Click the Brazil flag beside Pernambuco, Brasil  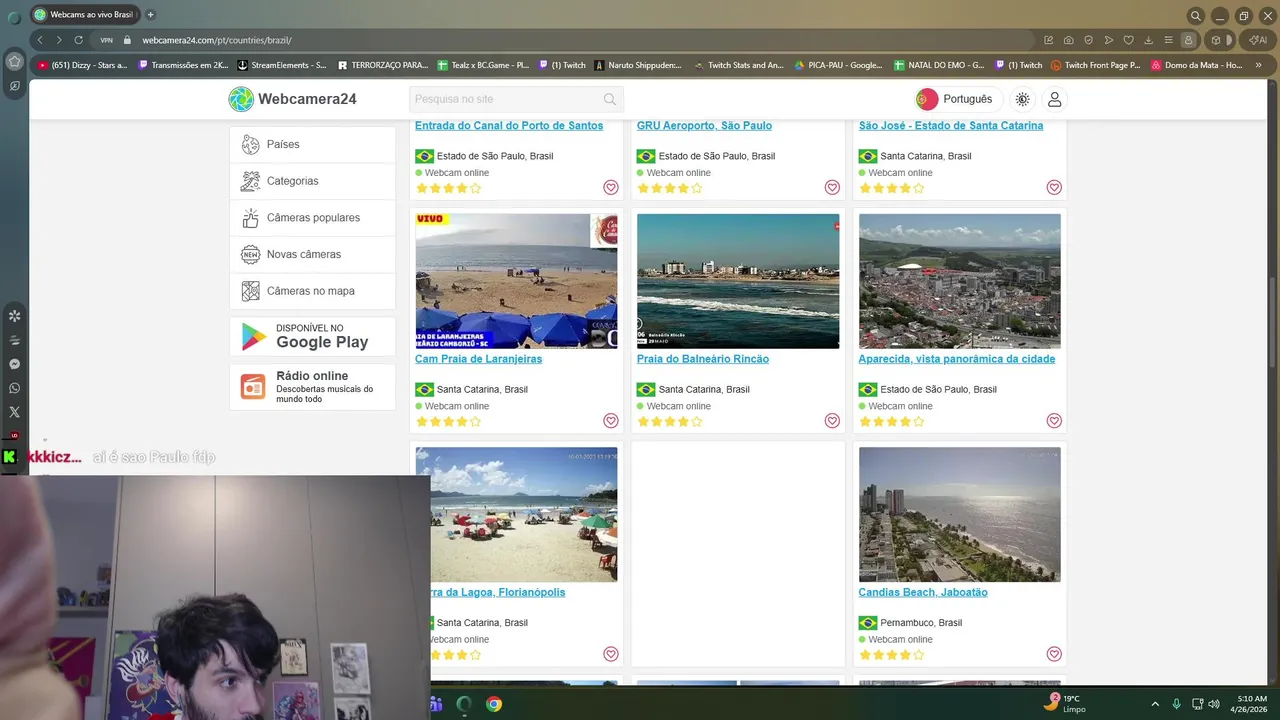[x=868, y=623]
